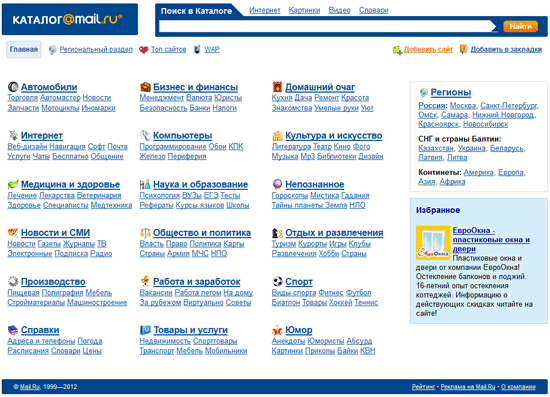Click the tire icon beside Автомобили
Screen dimensions: 550x397
point(13,87)
